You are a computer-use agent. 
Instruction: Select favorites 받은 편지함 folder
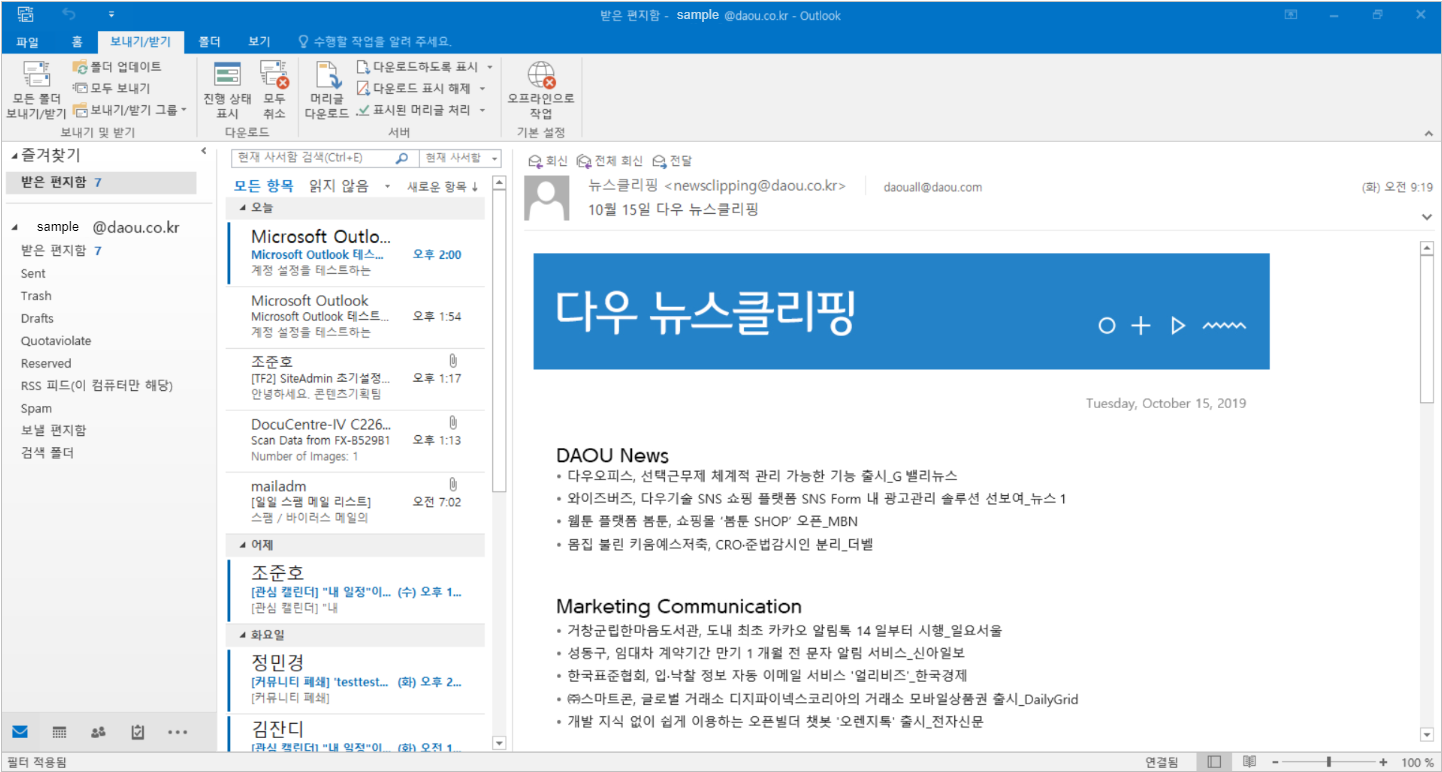click(100, 182)
